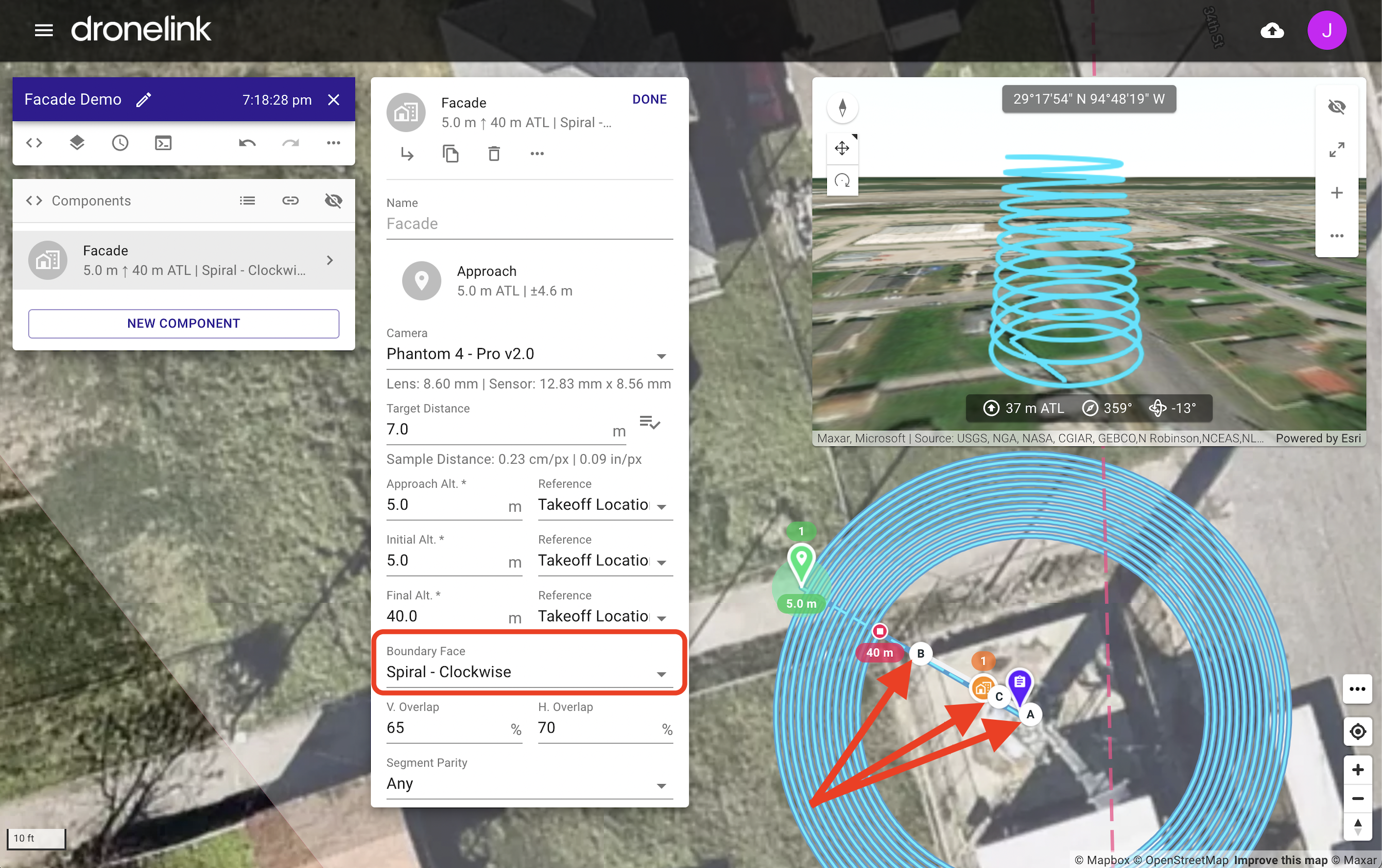Click the NEW COMPONENT button
This screenshot has width=1382, height=868.
184,323
